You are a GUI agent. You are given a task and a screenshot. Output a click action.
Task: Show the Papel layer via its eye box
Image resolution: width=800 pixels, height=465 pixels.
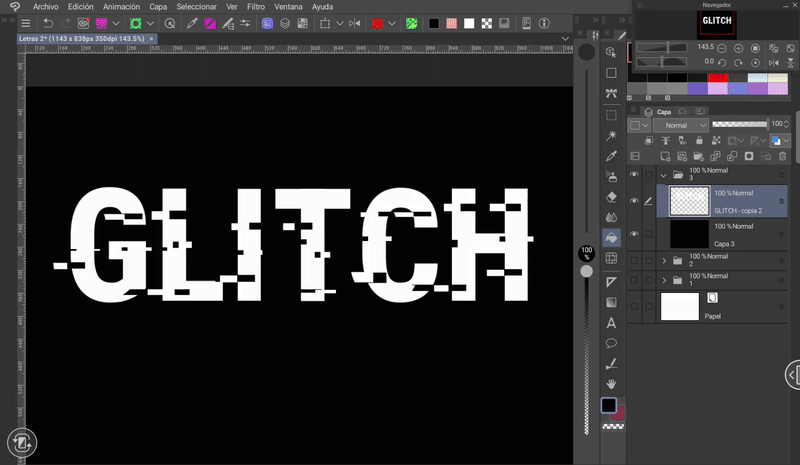pyautogui.click(x=634, y=306)
